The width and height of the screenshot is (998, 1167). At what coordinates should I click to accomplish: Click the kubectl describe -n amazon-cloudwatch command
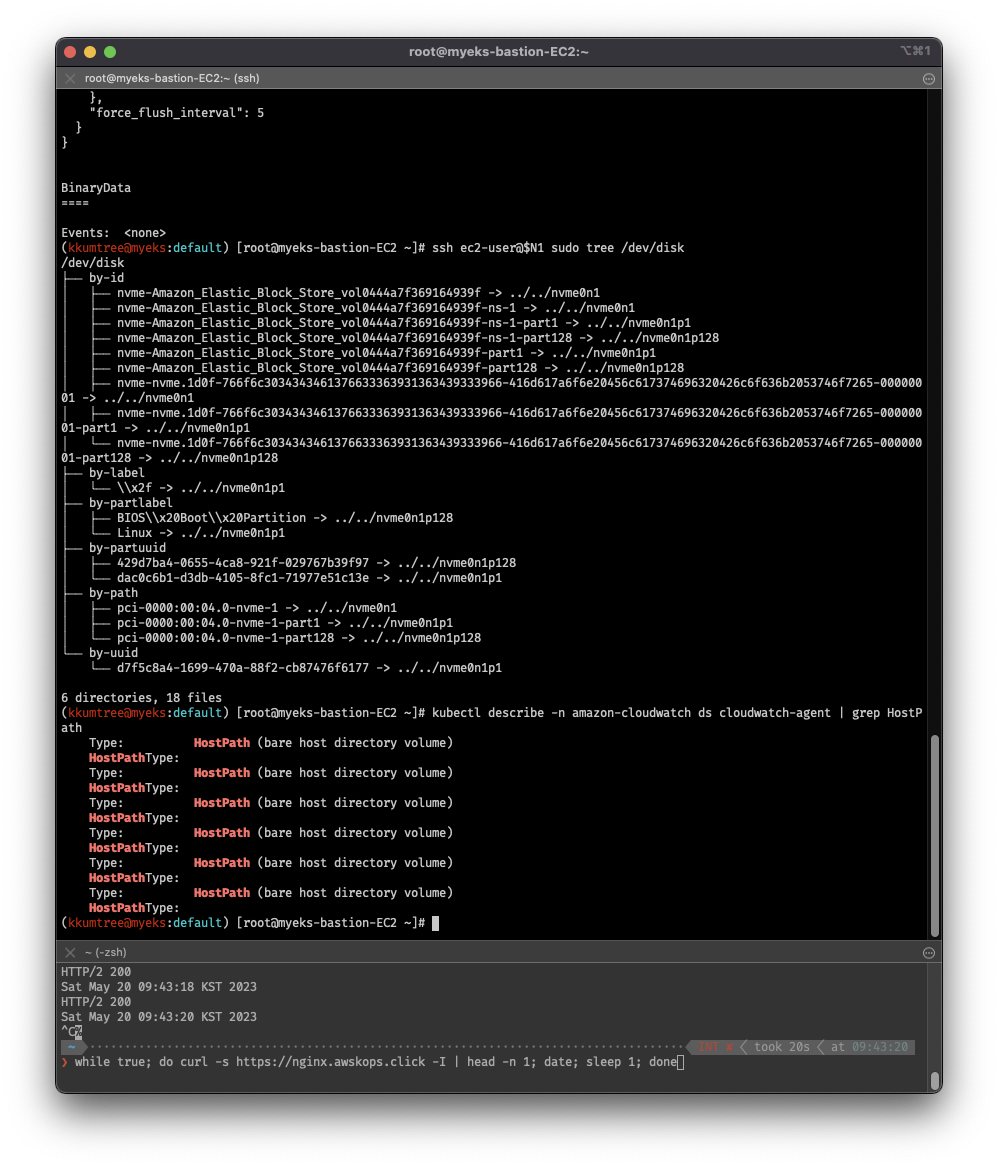click(x=491, y=720)
